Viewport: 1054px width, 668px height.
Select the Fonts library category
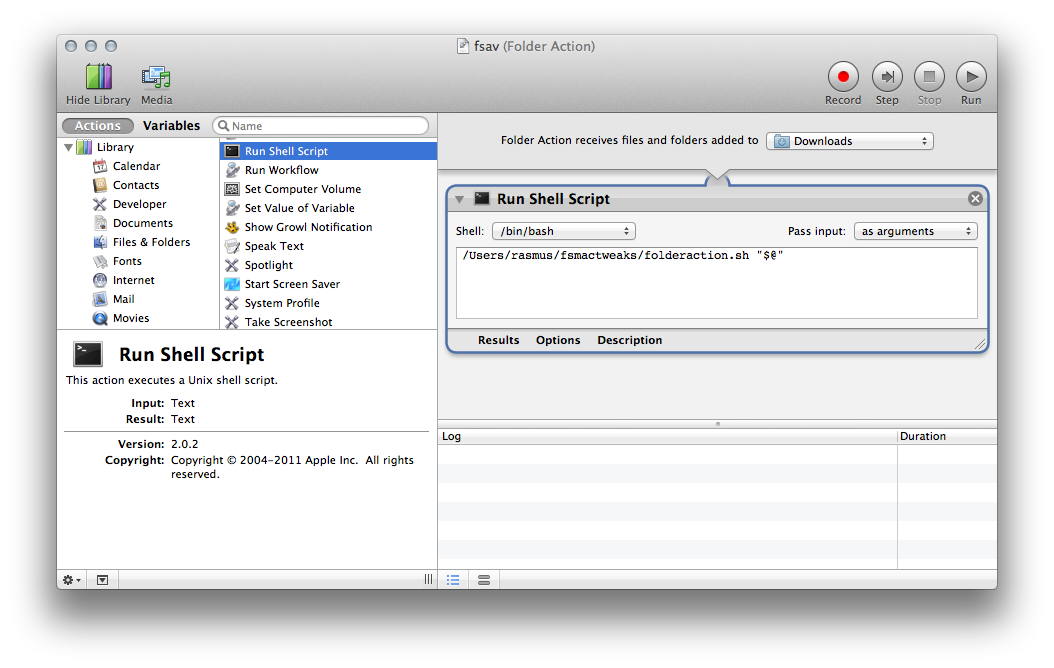[x=127, y=261]
